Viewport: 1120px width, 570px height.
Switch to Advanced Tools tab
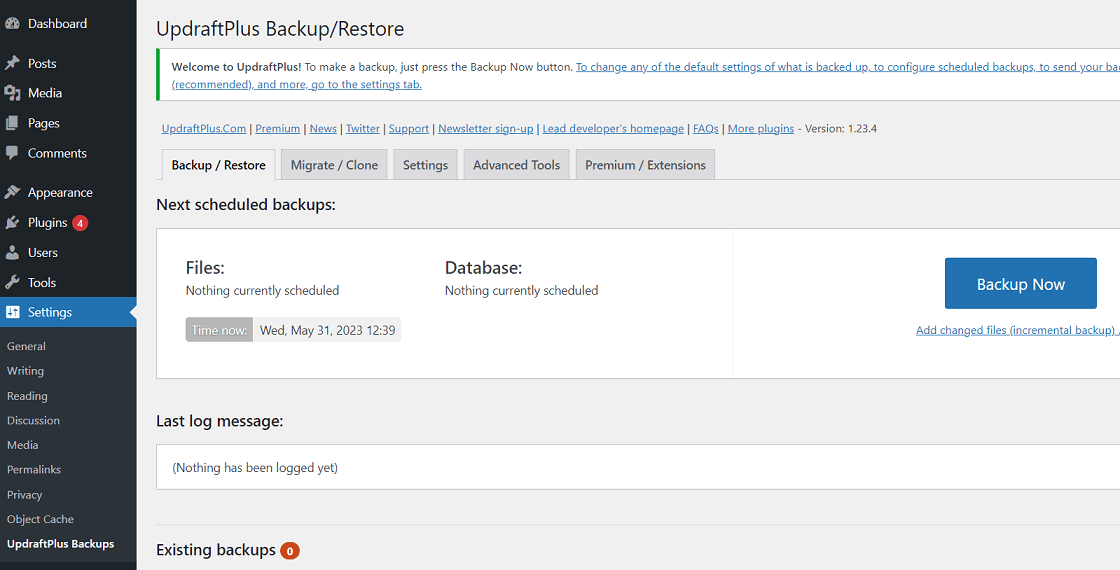(516, 165)
